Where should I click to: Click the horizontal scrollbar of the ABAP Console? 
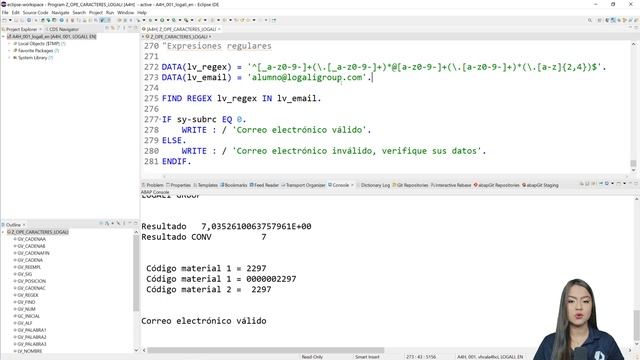tap(265, 350)
